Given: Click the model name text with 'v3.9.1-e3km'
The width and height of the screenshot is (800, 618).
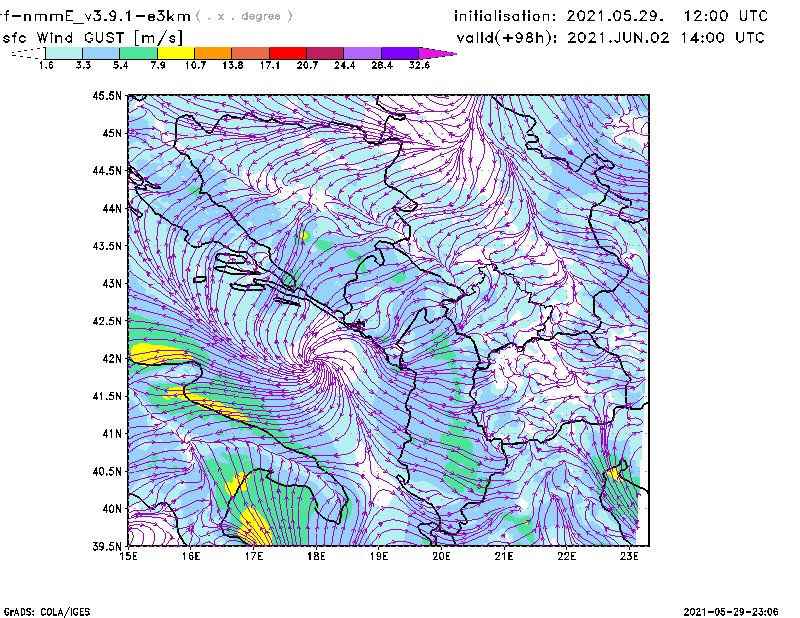Looking at the screenshot, I should [x=95, y=16].
